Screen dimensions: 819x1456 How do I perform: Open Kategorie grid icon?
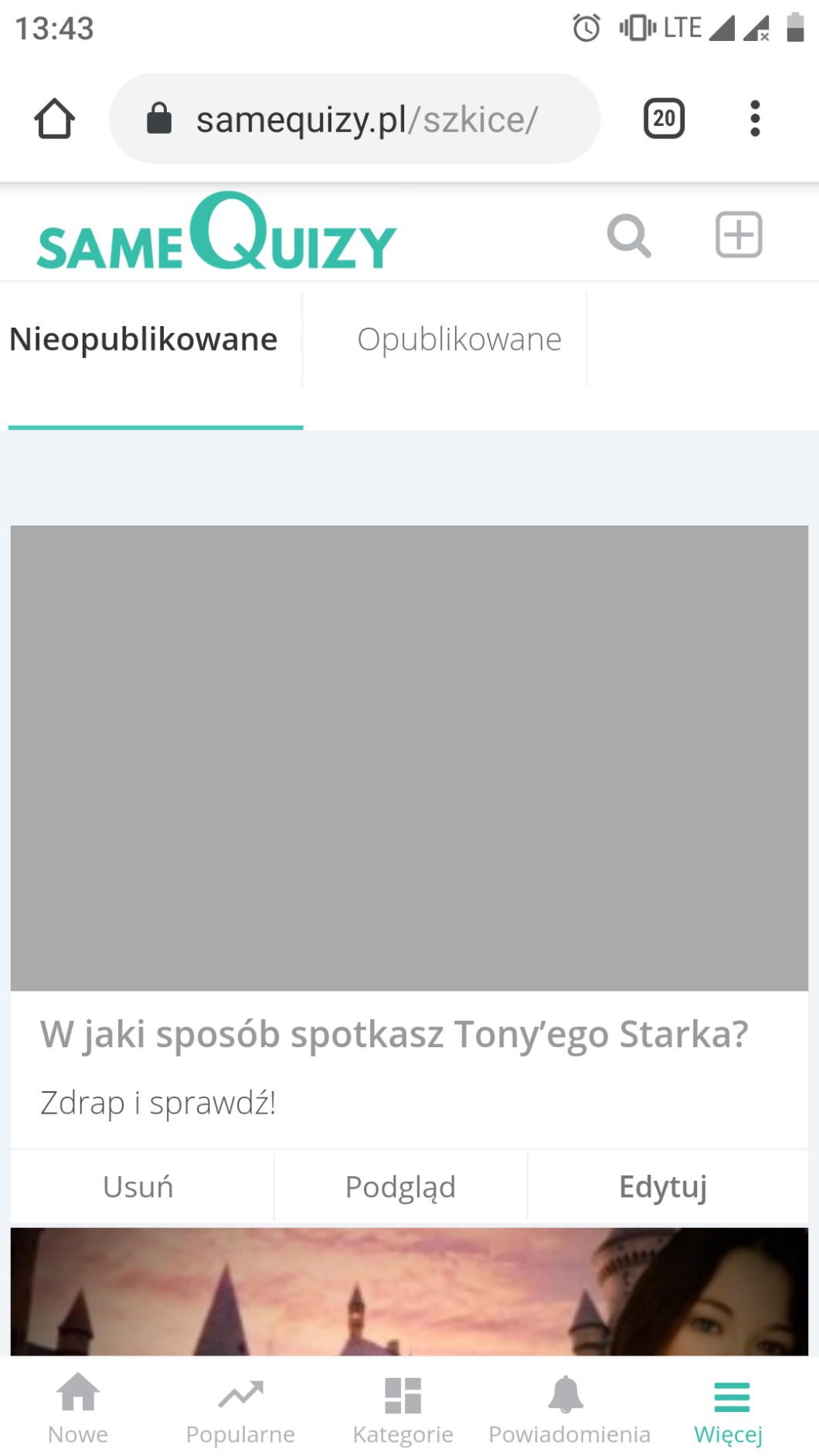pyautogui.click(x=403, y=1408)
